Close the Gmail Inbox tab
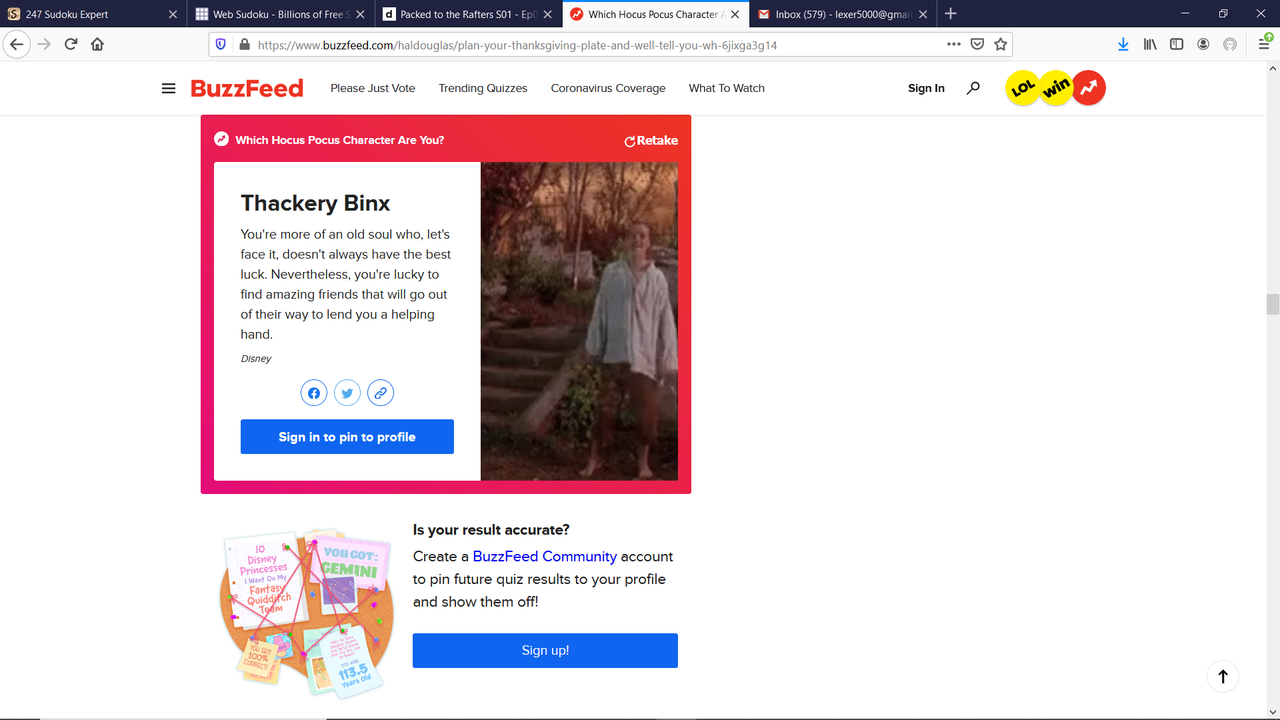Screen dimensions: 1280x720 pyautogui.click(x=922, y=14)
